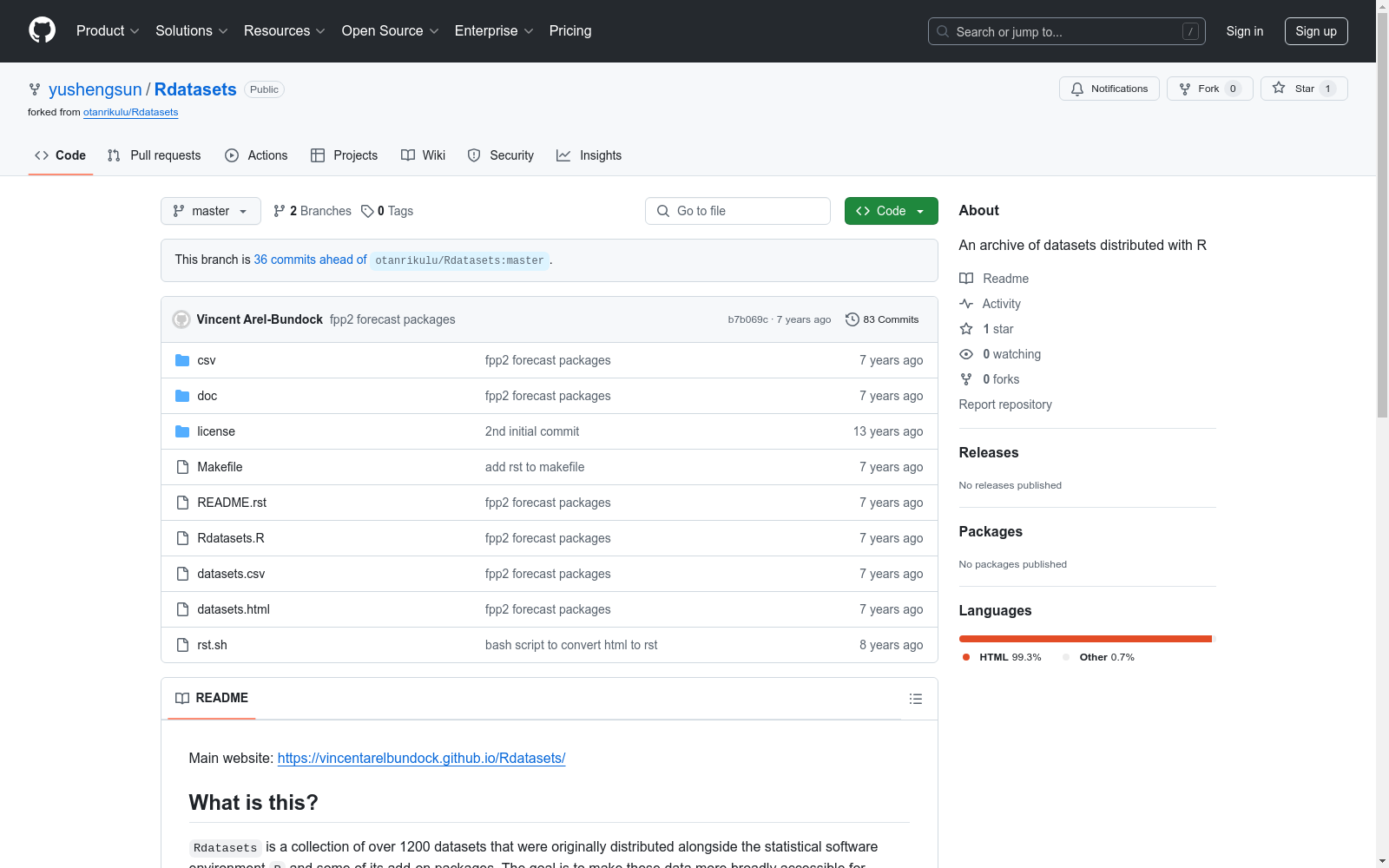This screenshot has height=868, width=1389.
Task: Expand the Solutions menu
Action: click(x=192, y=30)
